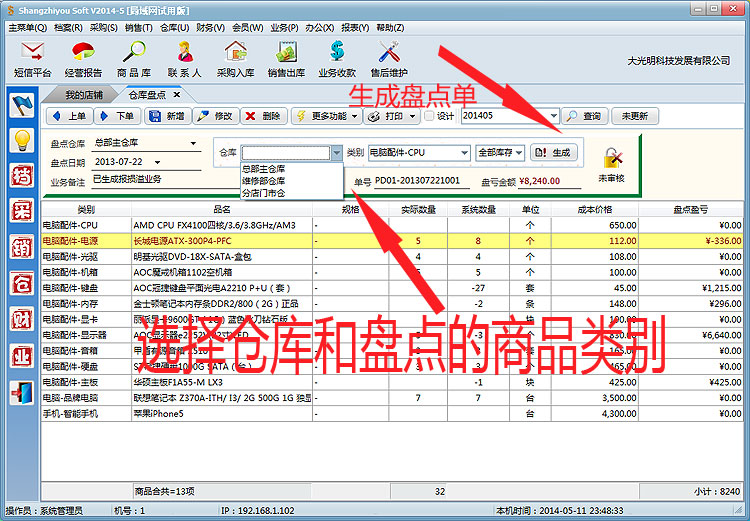Viewport: 750px width, 521px height.
Task: Click the exit door sidebar icon
Action: (x=22, y=393)
